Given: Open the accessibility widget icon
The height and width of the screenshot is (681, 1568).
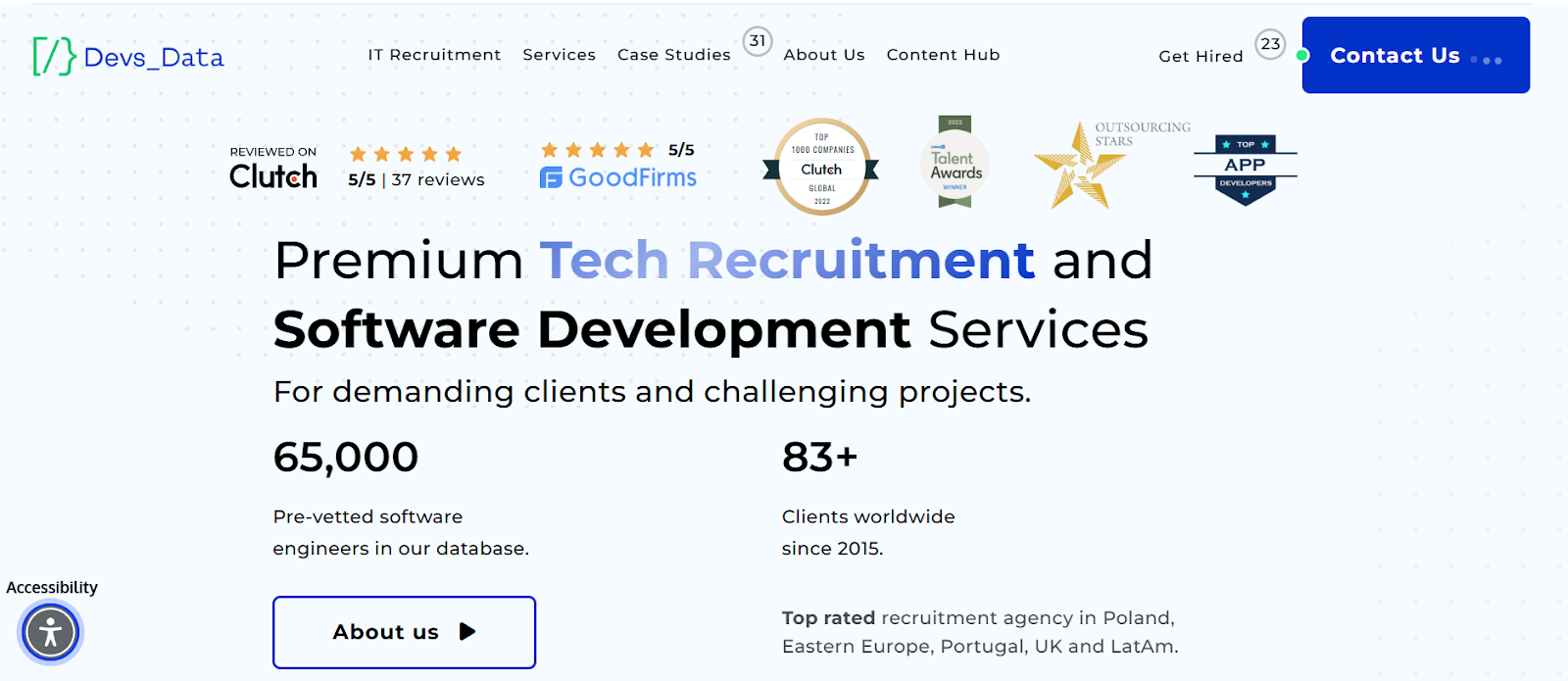Looking at the screenshot, I should point(50,632).
